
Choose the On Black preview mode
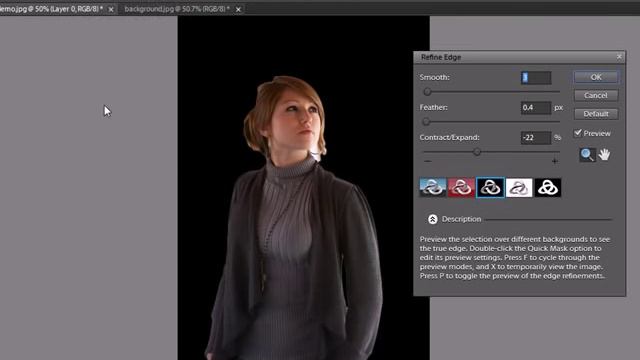coord(490,188)
